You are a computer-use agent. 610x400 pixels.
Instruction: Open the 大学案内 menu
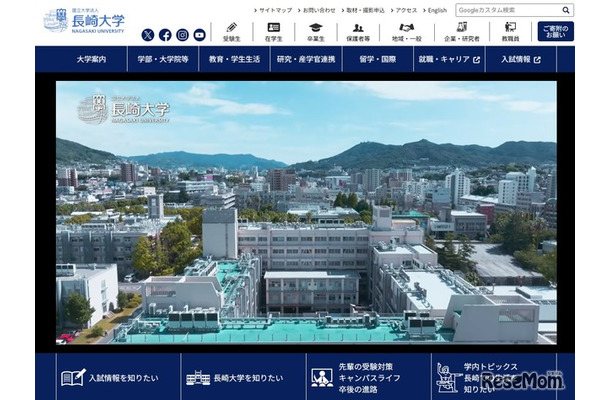tap(91, 60)
